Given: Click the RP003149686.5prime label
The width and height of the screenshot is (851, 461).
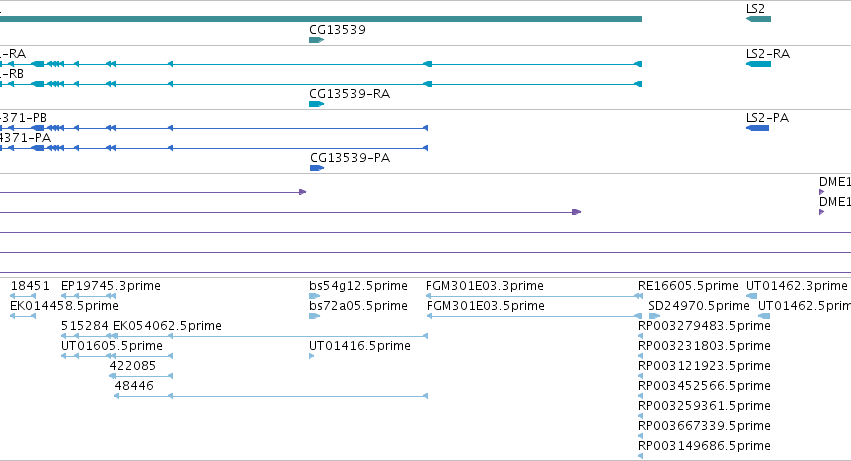Looking at the screenshot, I should click(x=704, y=446).
